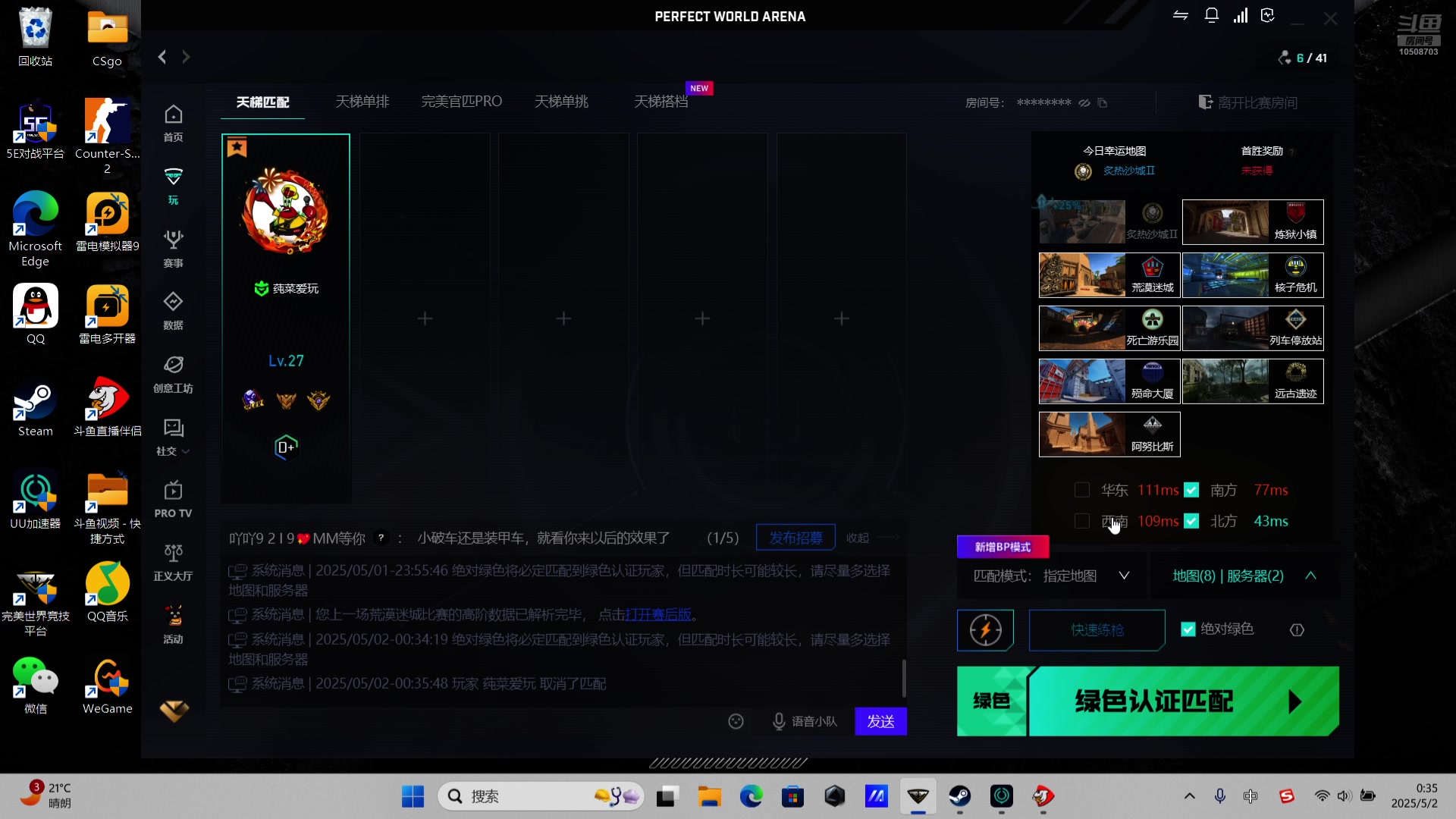Open the PRO TV sidebar icon
1456x819 pixels.
point(173,499)
